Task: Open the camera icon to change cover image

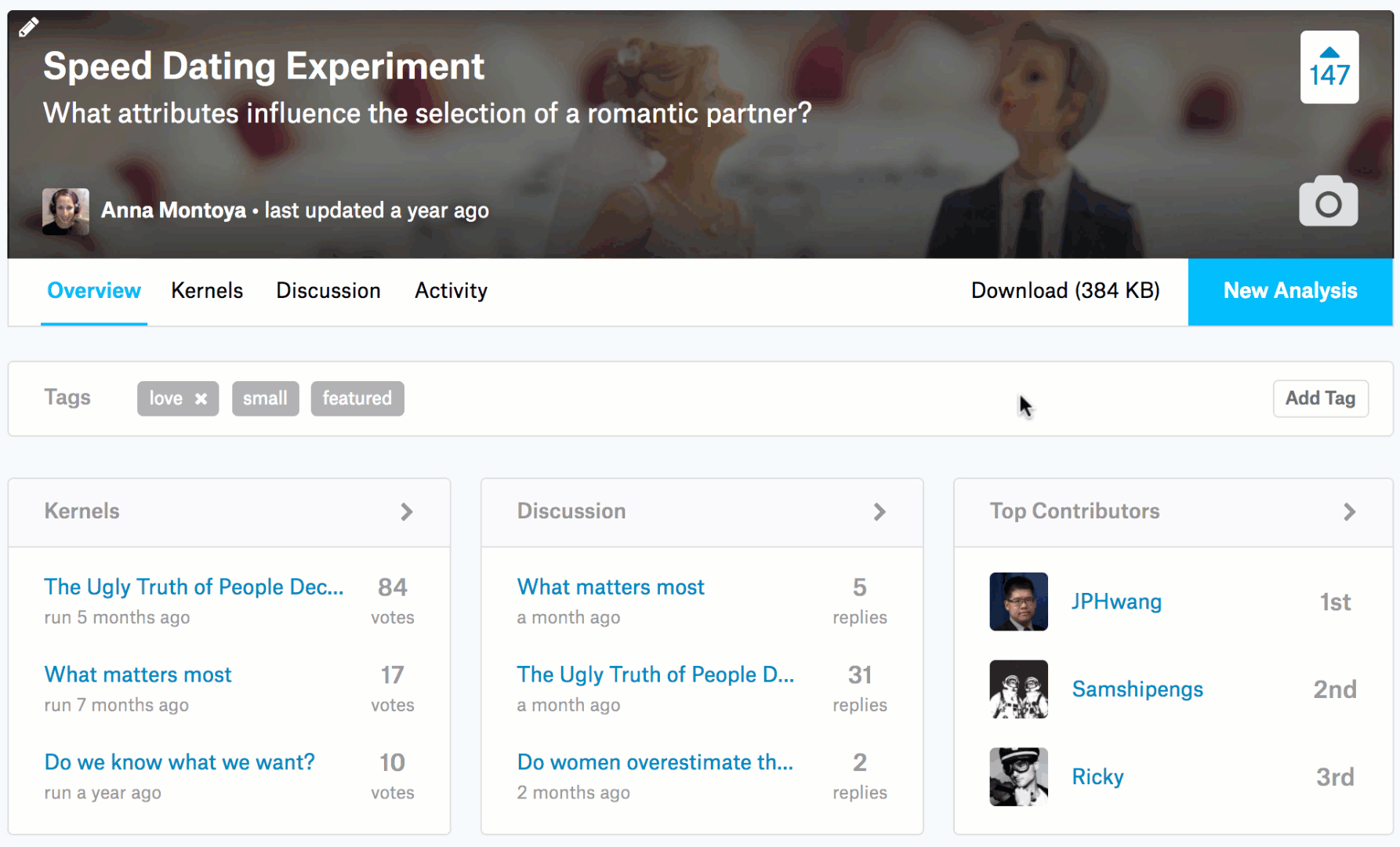Action: (x=1328, y=201)
